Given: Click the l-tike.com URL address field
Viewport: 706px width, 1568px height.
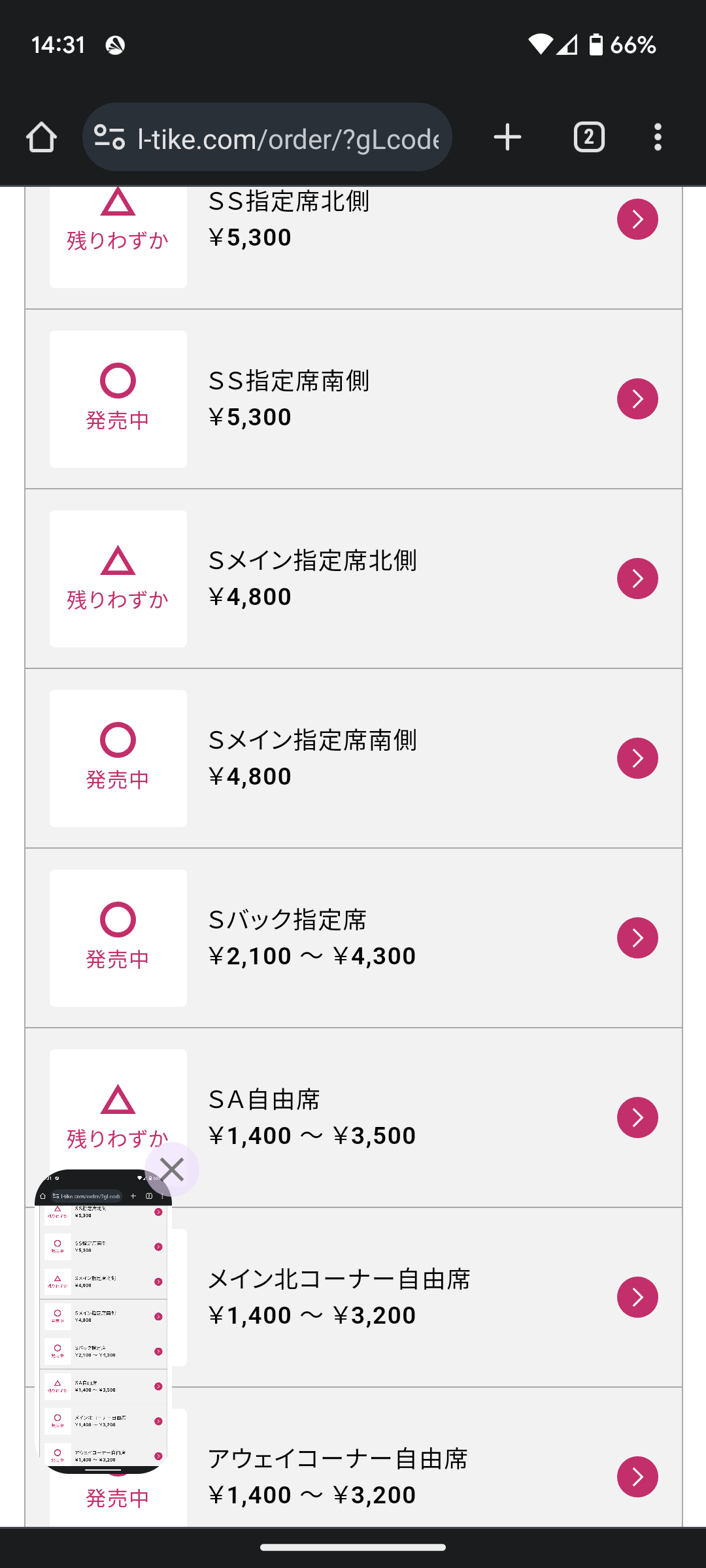Looking at the screenshot, I should (x=288, y=139).
